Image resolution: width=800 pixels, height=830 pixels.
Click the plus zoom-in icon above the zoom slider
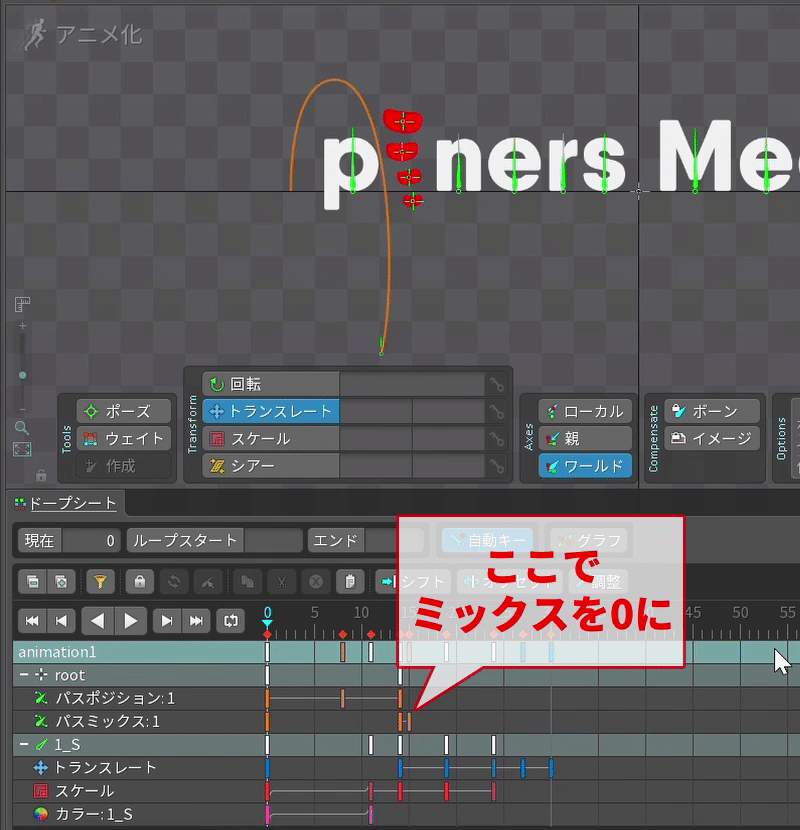(22, 326)
